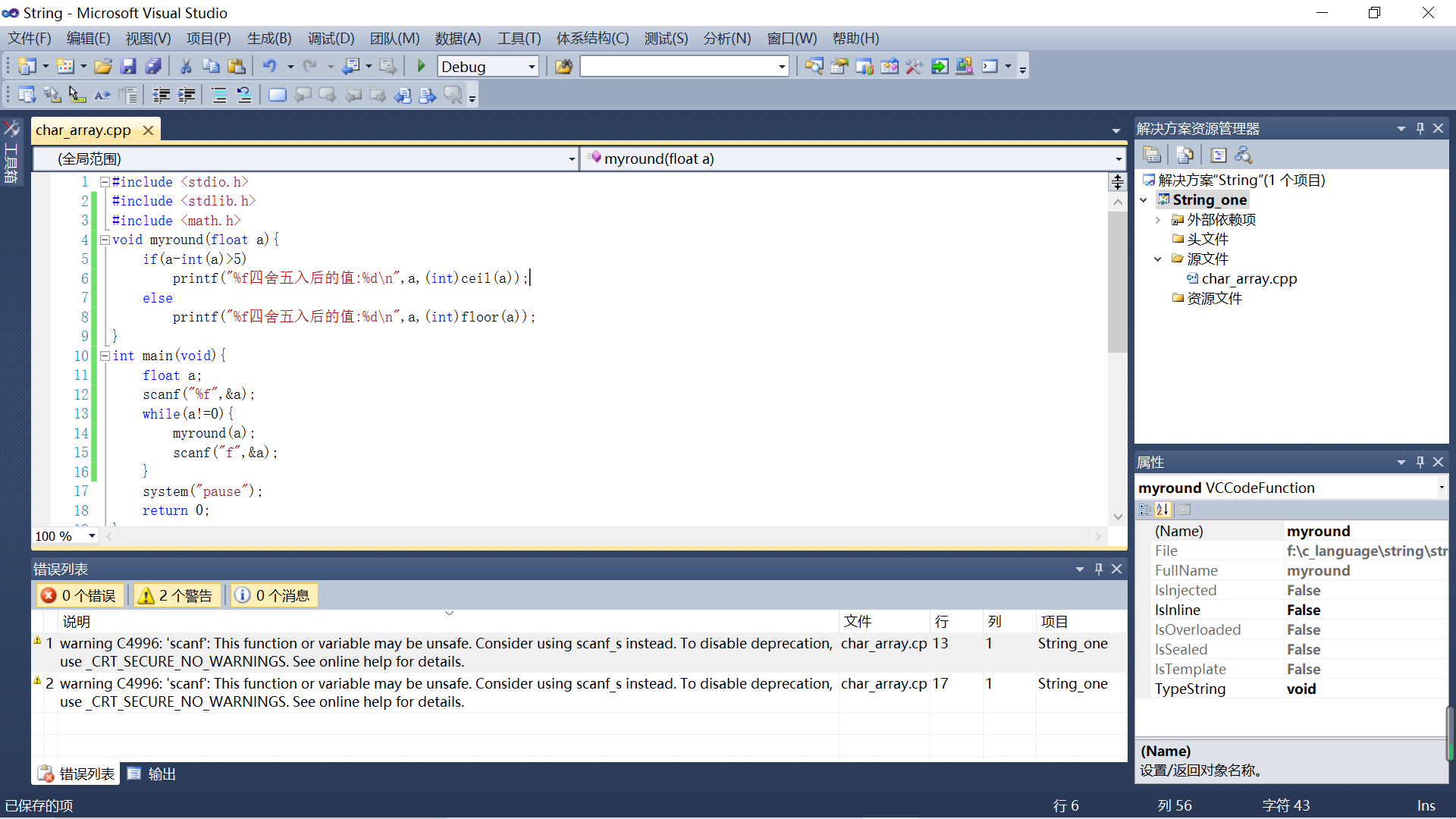Toggle the 2 个警告 warnings filter
The height and width of the screenshot is (819, 1456).
tap(177, 596)
